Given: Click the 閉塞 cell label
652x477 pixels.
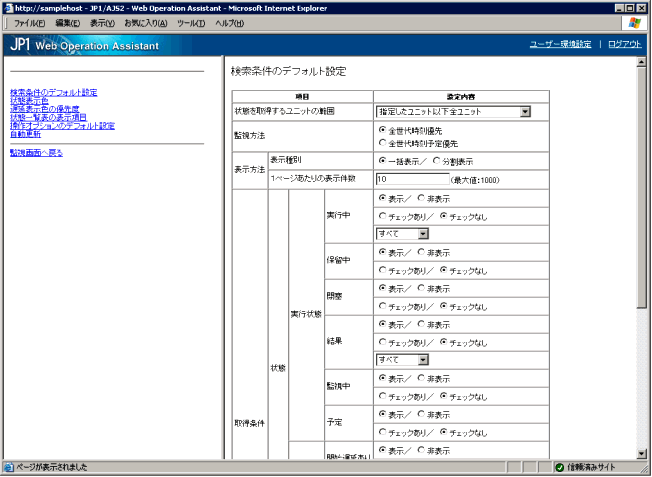Looking at the screenshot, I should [x=335, y=296].
